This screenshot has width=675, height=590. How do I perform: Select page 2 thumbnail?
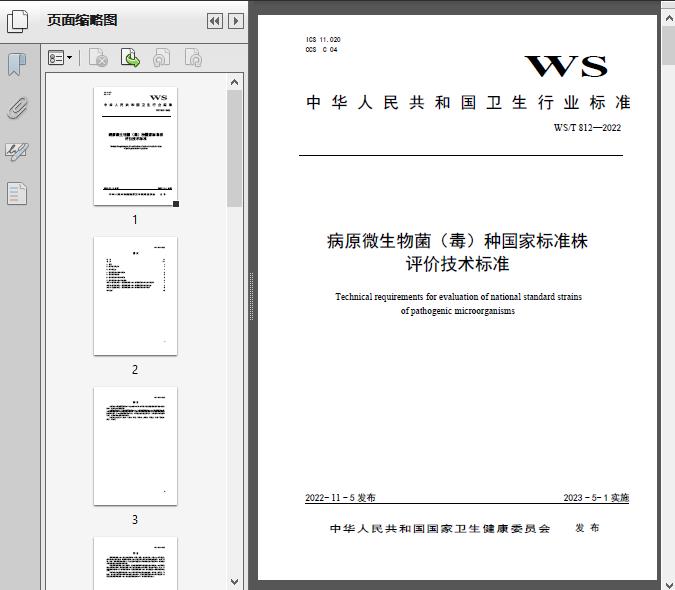pos(135,296)
